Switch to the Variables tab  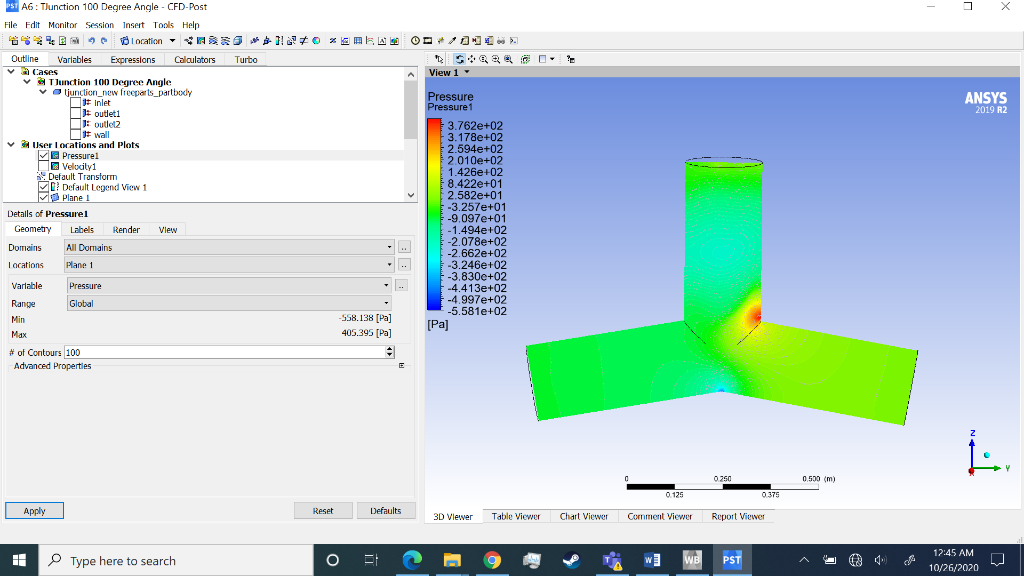coord(74,59)
